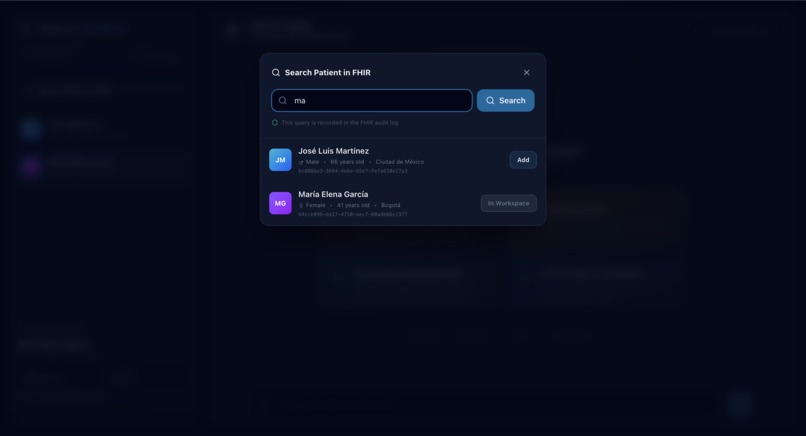Click the 'Male' label
Image resolution: width=806 pixels, height=436 pixels.
click(312, 162)
